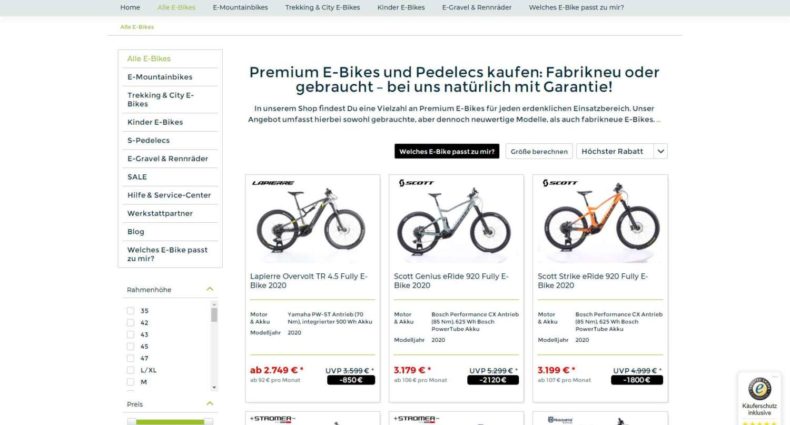Click the Husqvarna logo on bottom-right bike card
The width and height of the screenshot is (790, 425).
(560, 419)
